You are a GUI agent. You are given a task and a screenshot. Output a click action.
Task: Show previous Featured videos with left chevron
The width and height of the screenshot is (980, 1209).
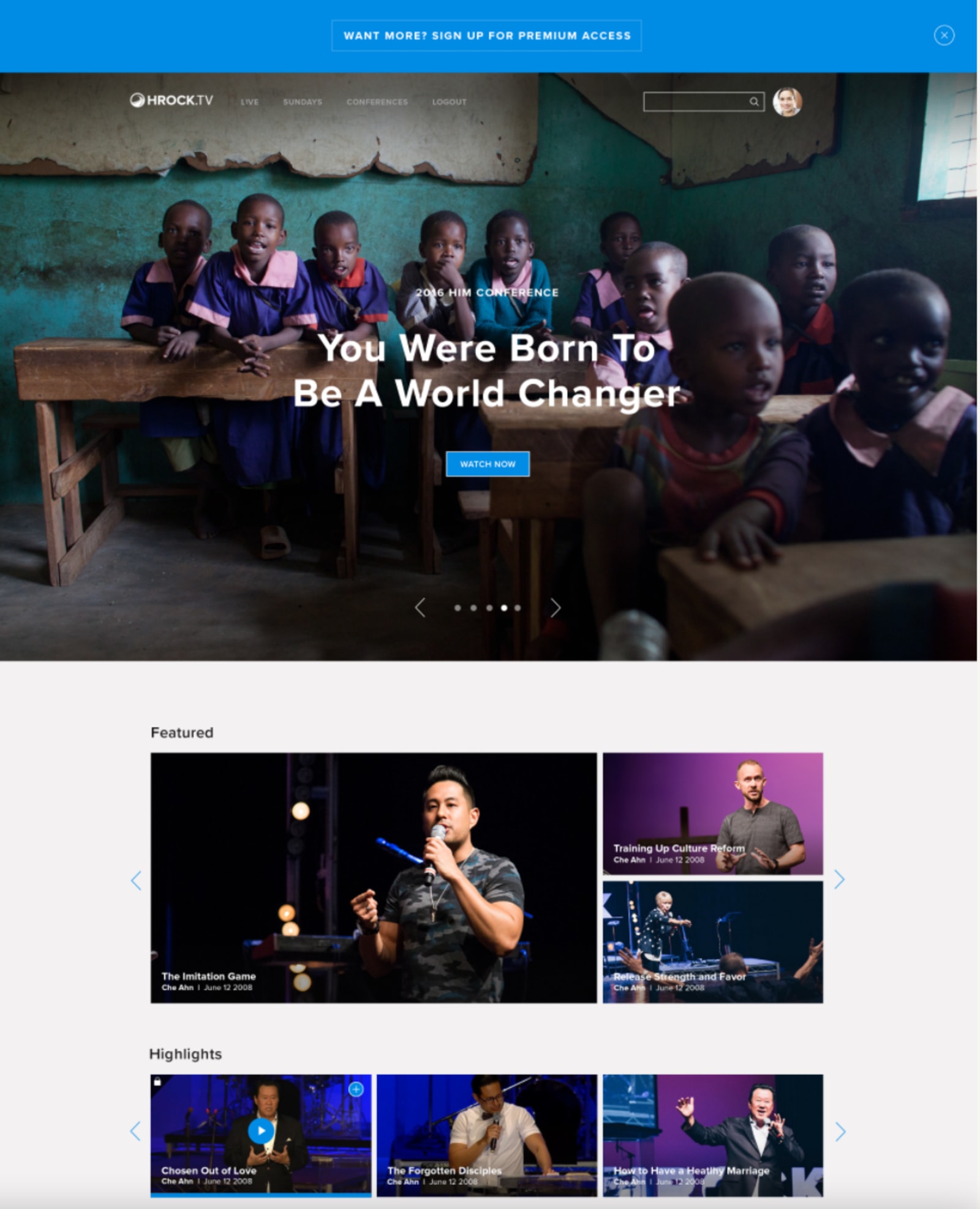[136, 881]
